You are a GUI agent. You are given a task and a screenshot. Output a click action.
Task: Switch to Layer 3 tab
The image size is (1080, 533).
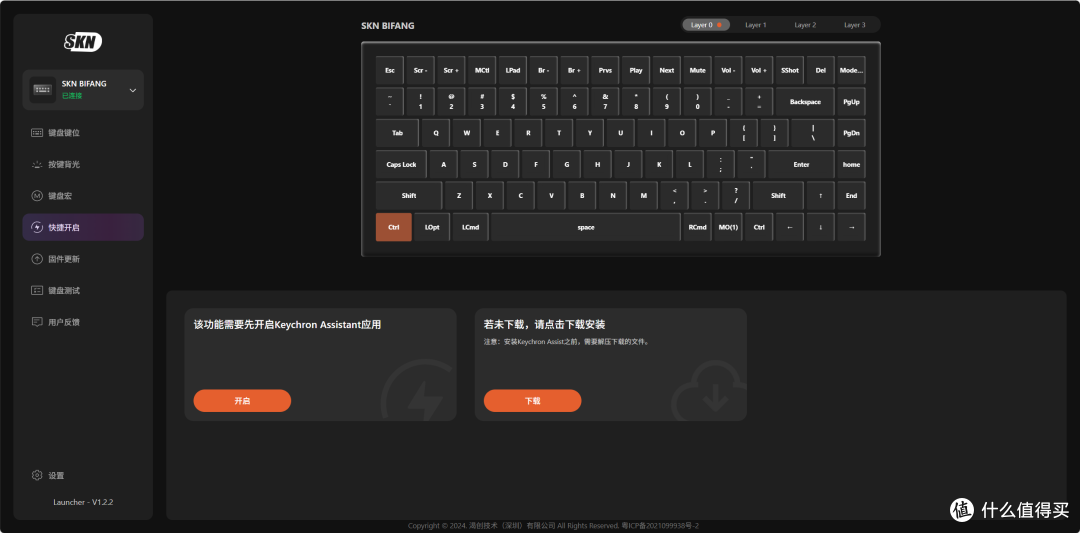[855, 25]
